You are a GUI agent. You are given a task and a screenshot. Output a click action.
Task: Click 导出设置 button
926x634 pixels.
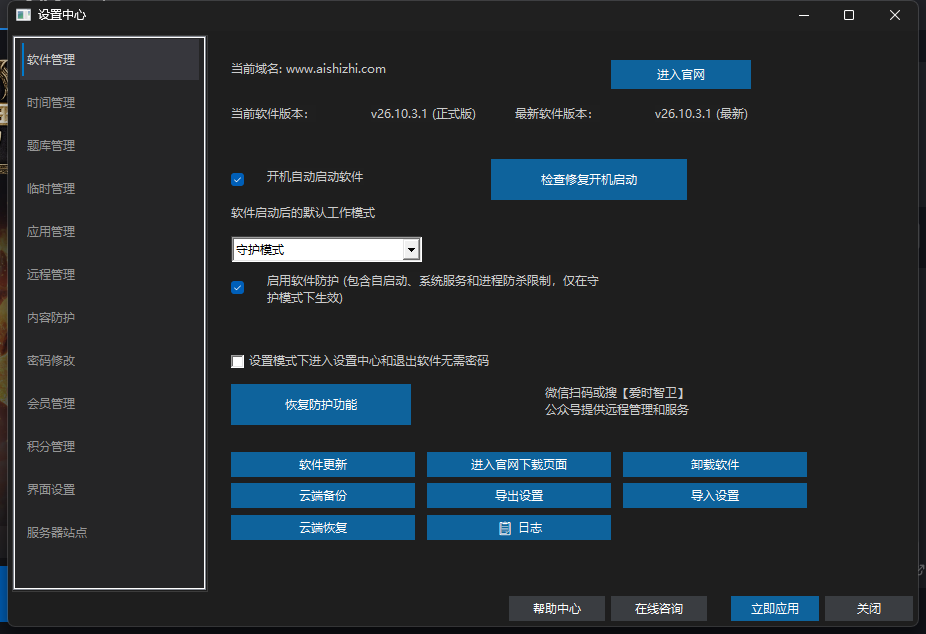(x=519, y=496)
